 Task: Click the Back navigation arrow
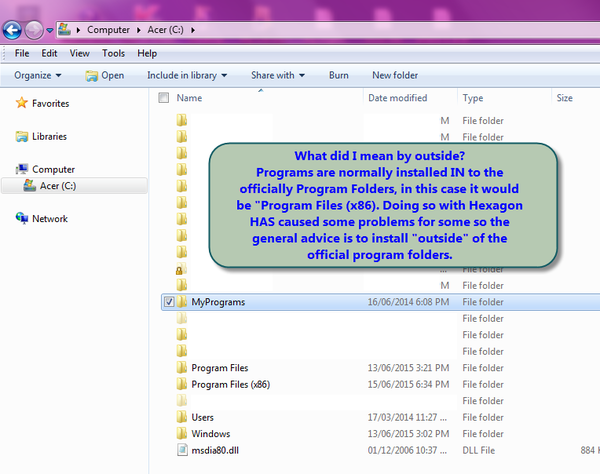(12, 30)
